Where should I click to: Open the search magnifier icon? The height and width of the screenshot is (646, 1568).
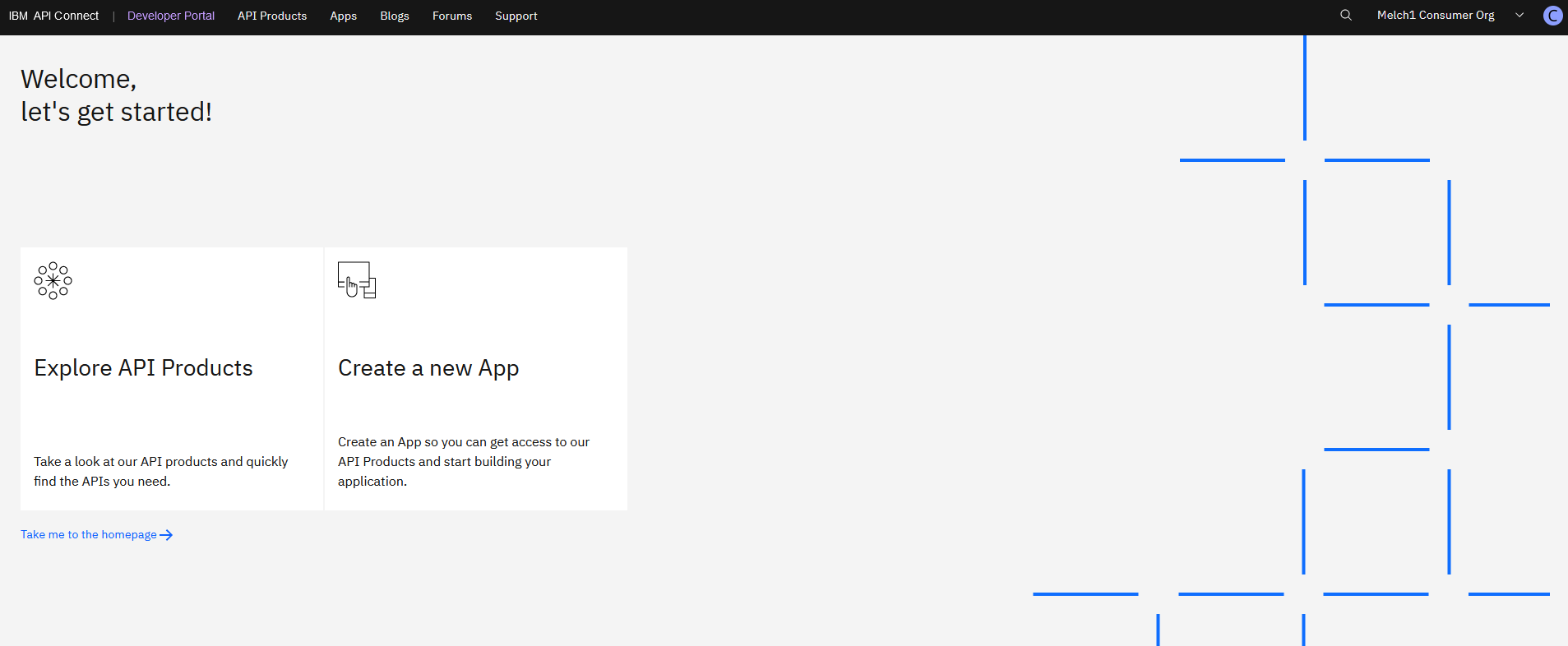1345,15
